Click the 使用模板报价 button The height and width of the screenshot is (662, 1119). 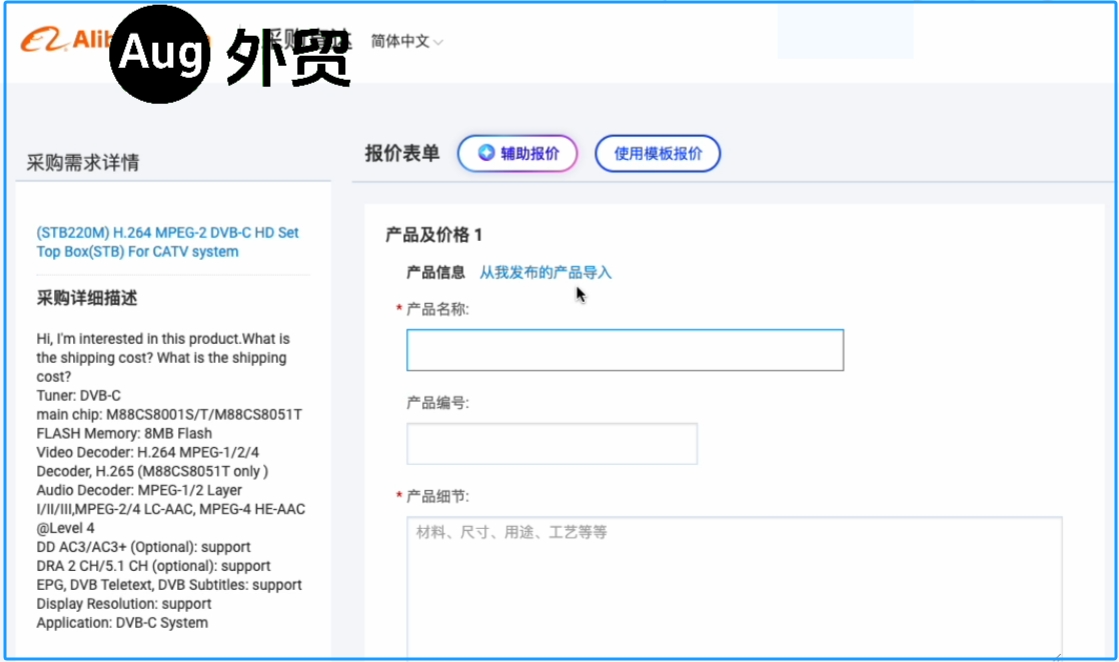click(657, 153)
